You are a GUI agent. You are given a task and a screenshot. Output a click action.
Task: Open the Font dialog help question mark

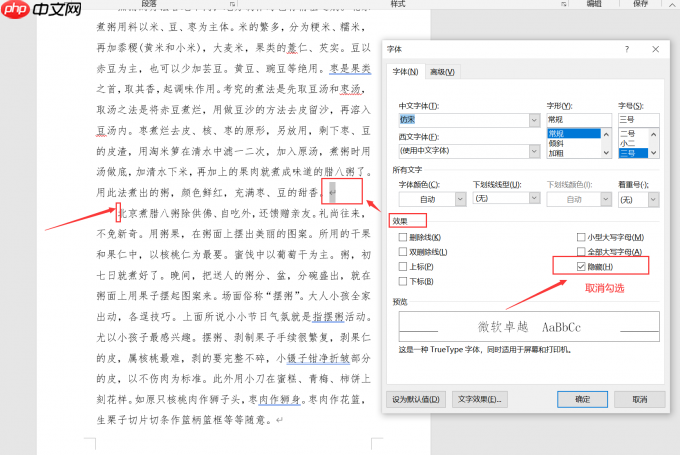pos(627,49)
